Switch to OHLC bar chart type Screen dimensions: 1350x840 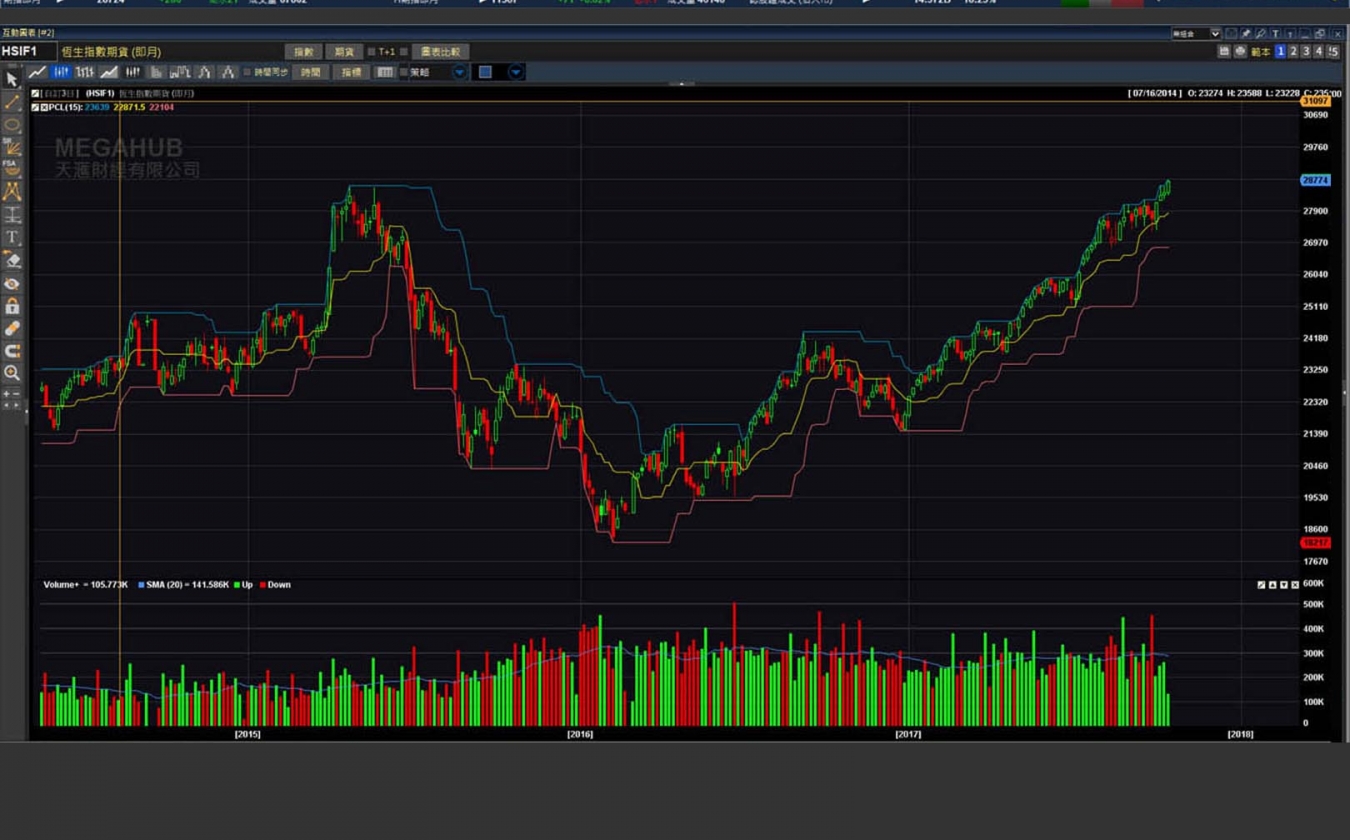coord(85,72)
